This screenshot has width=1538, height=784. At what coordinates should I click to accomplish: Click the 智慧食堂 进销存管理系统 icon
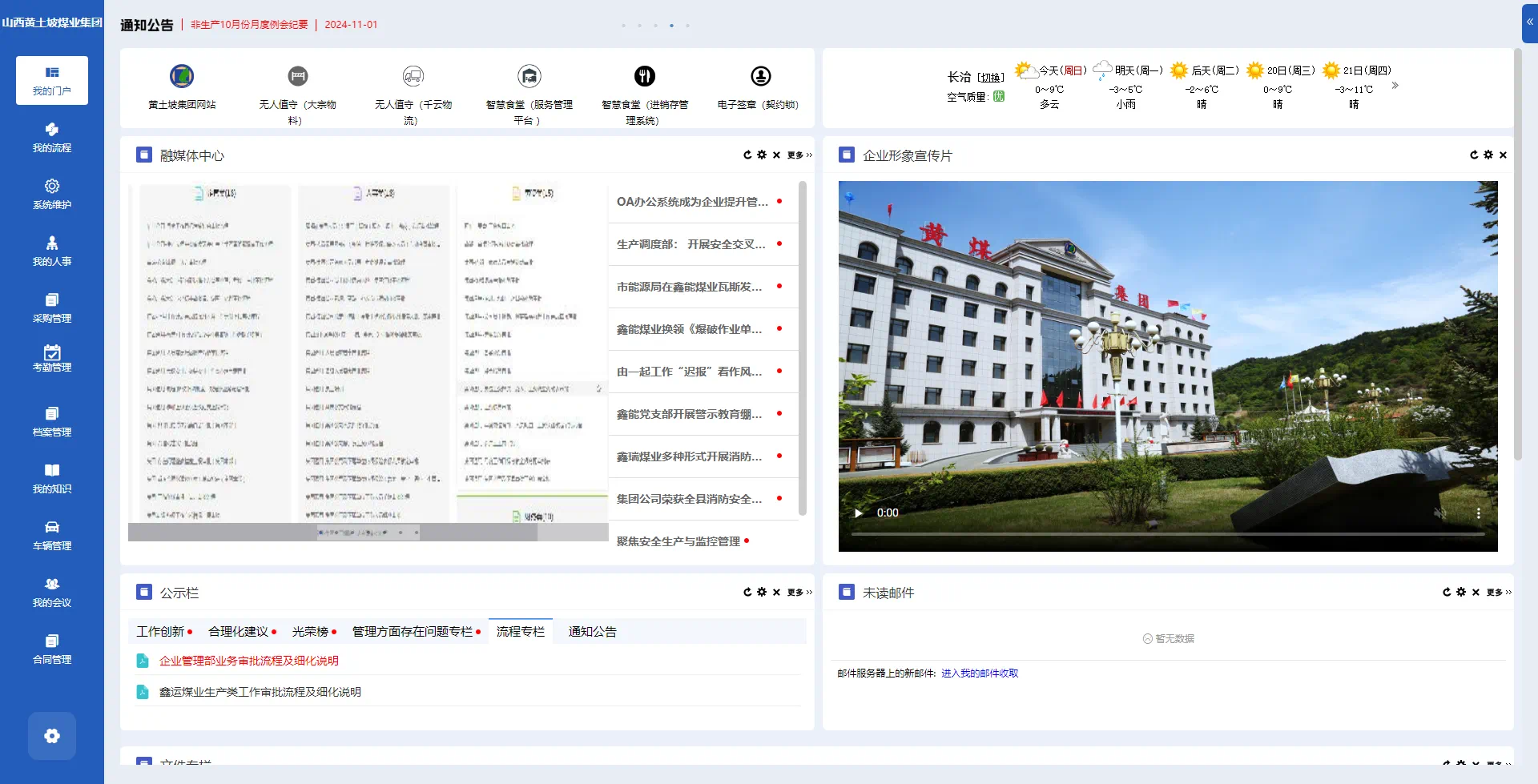[645, 77]
